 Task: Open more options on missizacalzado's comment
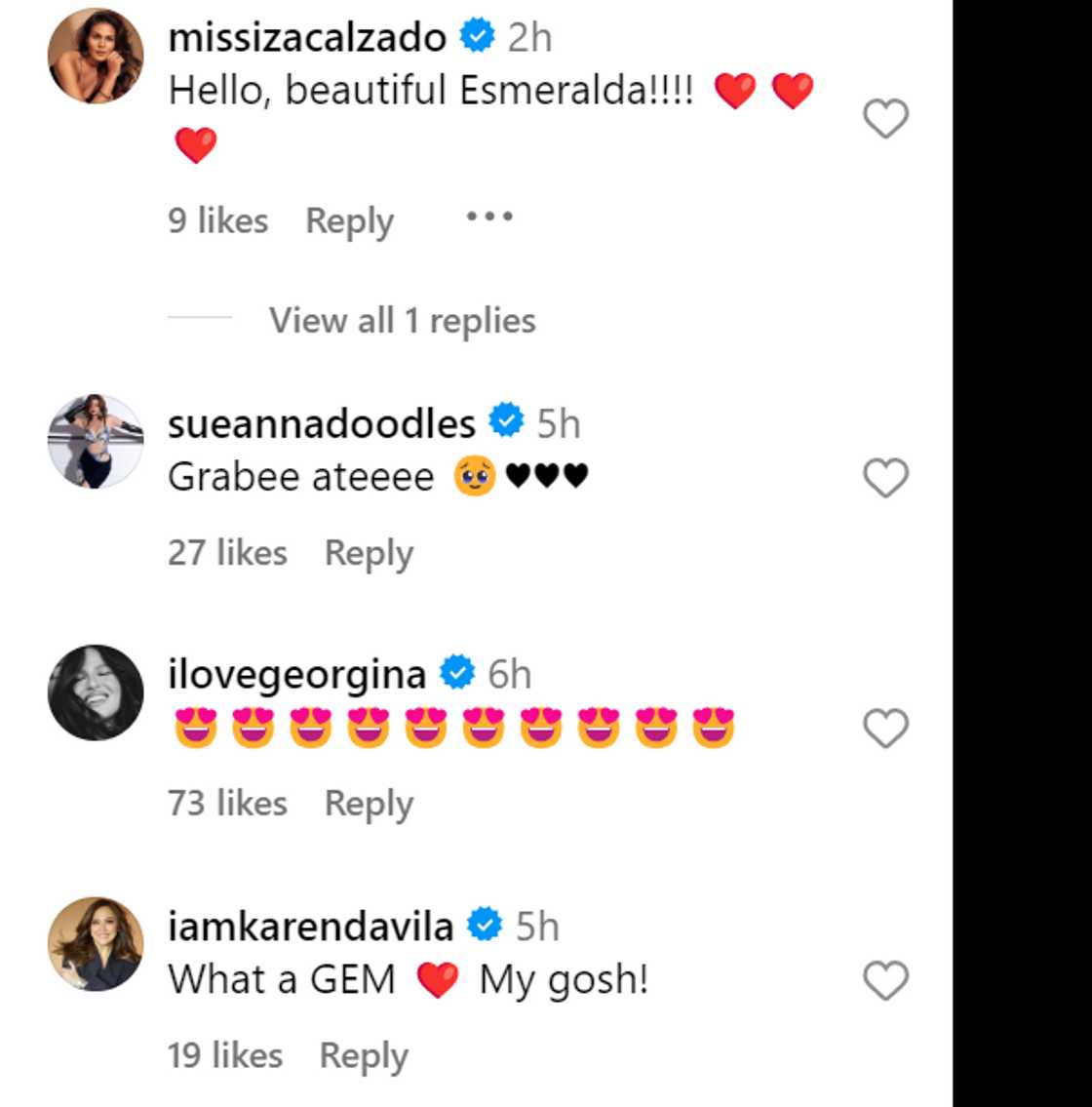[488, 217]
